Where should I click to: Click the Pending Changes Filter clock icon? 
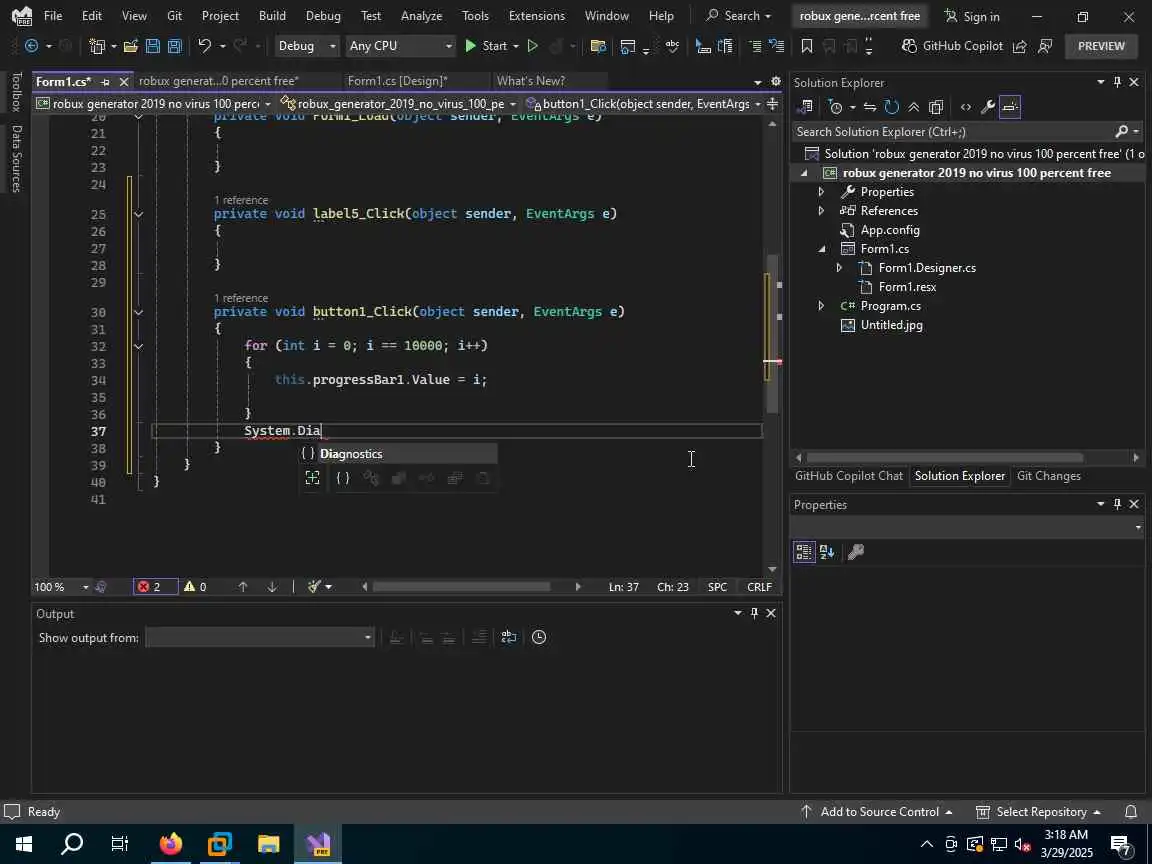click(x=835, y=107)
